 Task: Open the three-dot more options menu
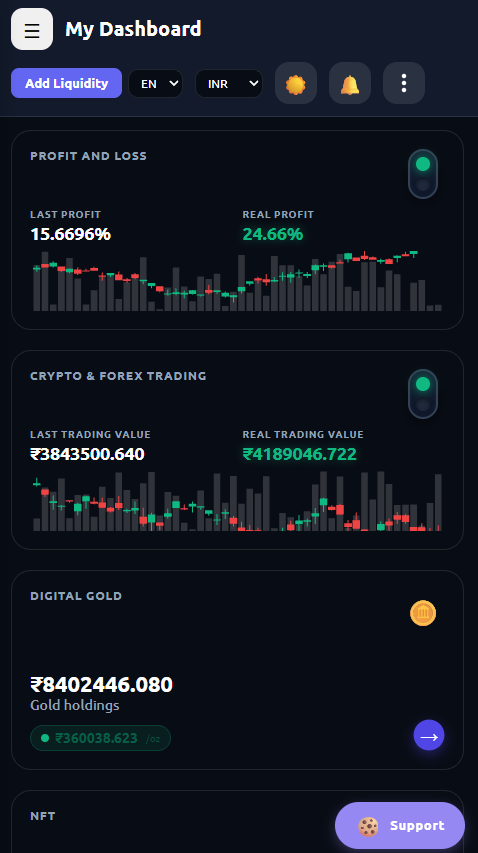[x=403, y=83]
